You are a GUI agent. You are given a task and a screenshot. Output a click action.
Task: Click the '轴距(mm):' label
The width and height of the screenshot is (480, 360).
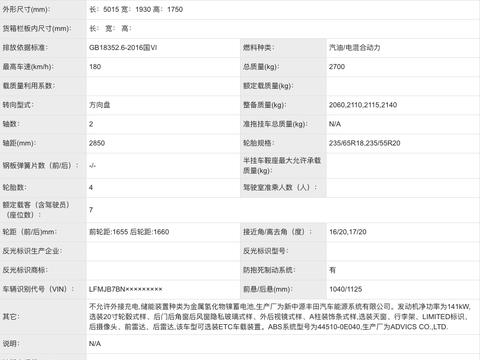18,143
